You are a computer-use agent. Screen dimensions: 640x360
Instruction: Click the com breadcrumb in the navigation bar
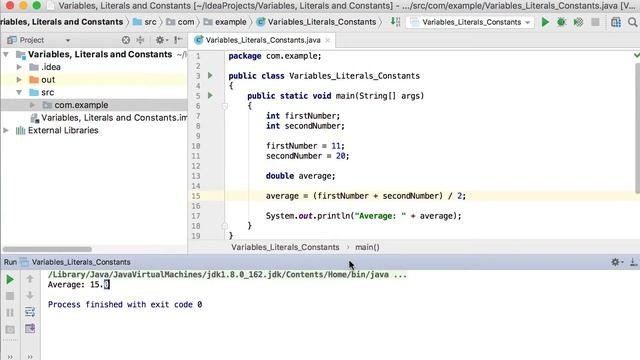click(180, 22)
